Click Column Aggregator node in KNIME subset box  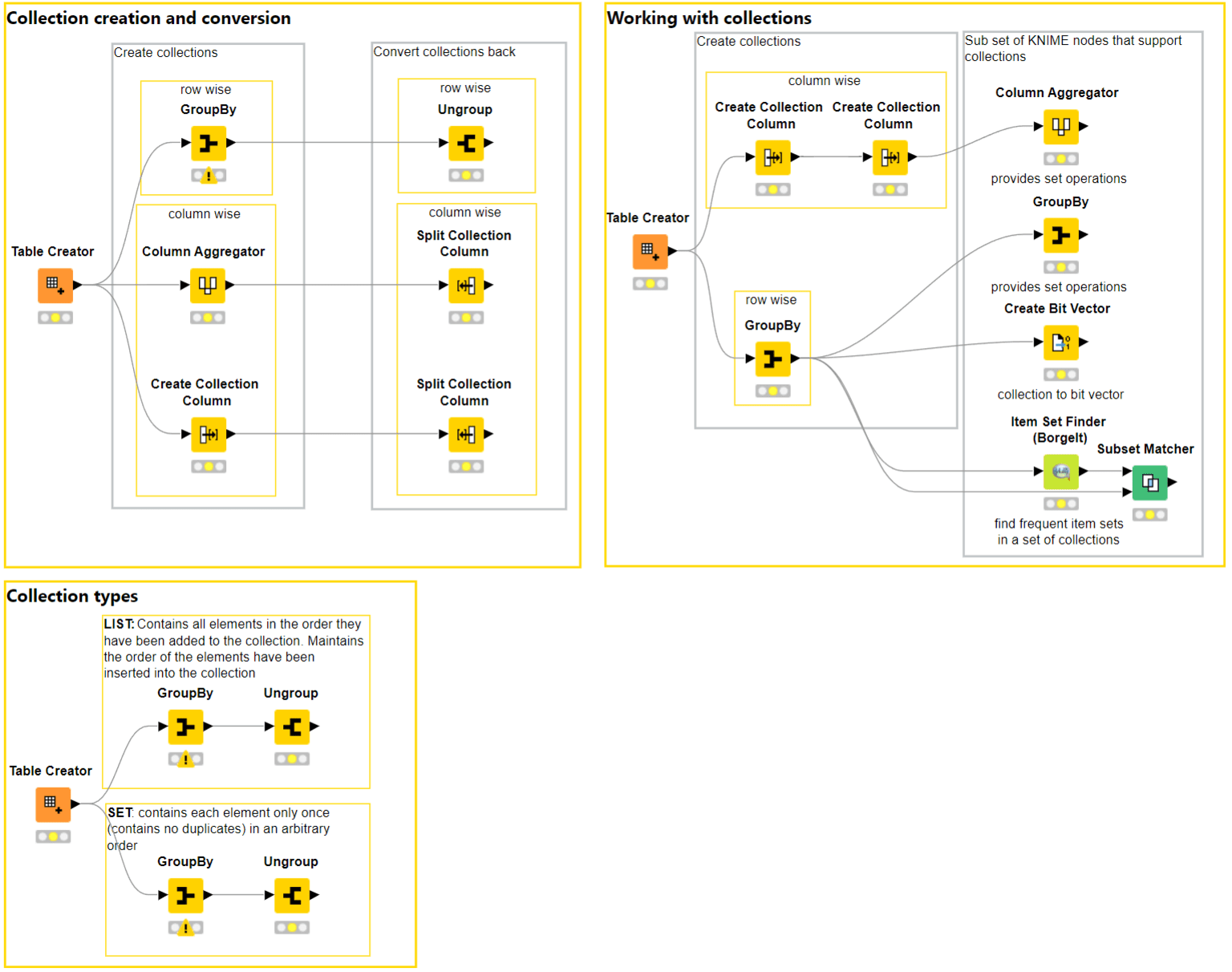[x=1061, y=126]
